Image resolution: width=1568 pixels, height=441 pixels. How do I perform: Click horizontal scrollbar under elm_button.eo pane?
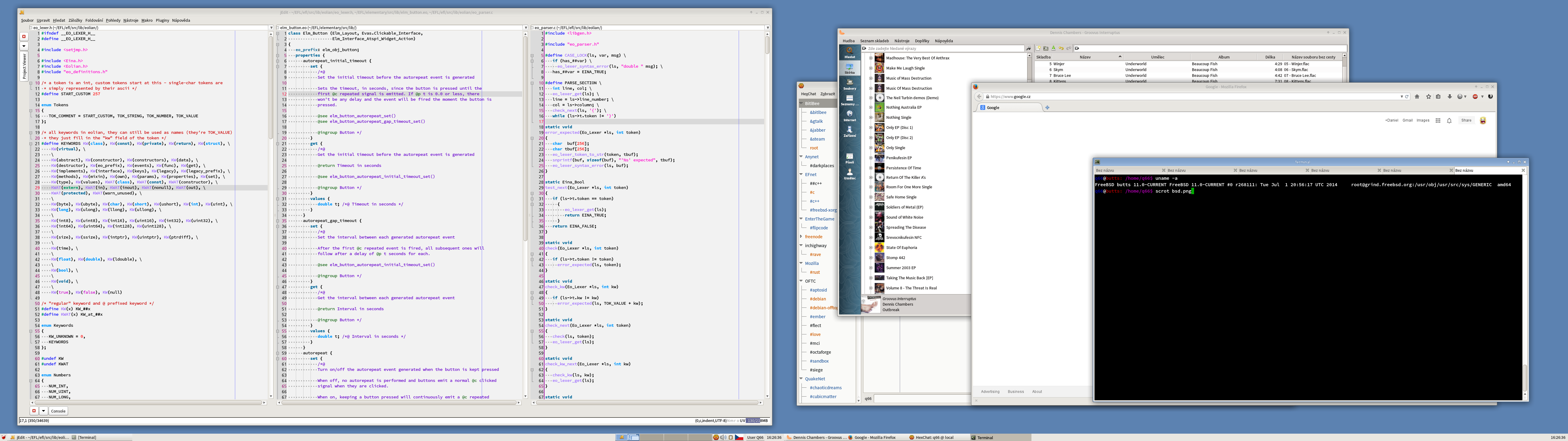[x=399, y=403]
